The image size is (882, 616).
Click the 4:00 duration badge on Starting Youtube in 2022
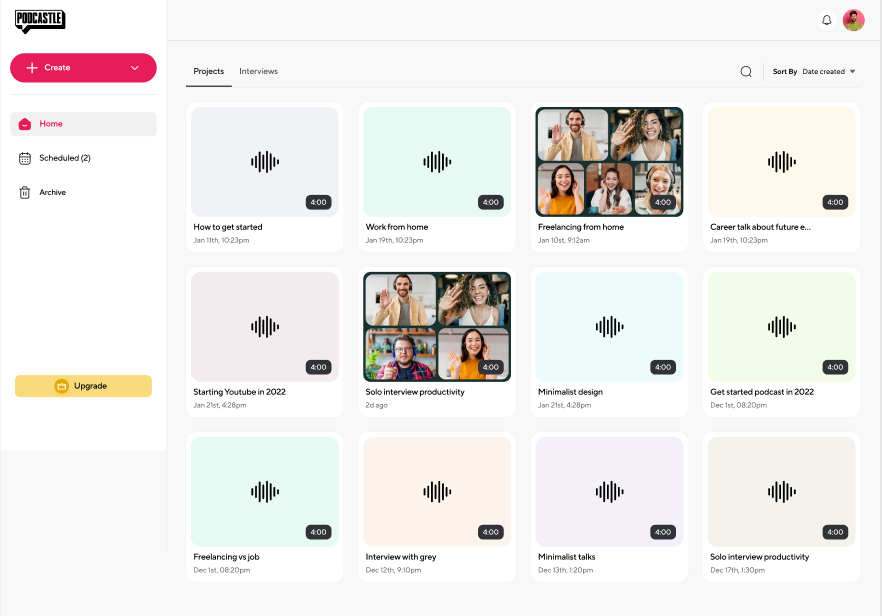click(x=317, y=367)
